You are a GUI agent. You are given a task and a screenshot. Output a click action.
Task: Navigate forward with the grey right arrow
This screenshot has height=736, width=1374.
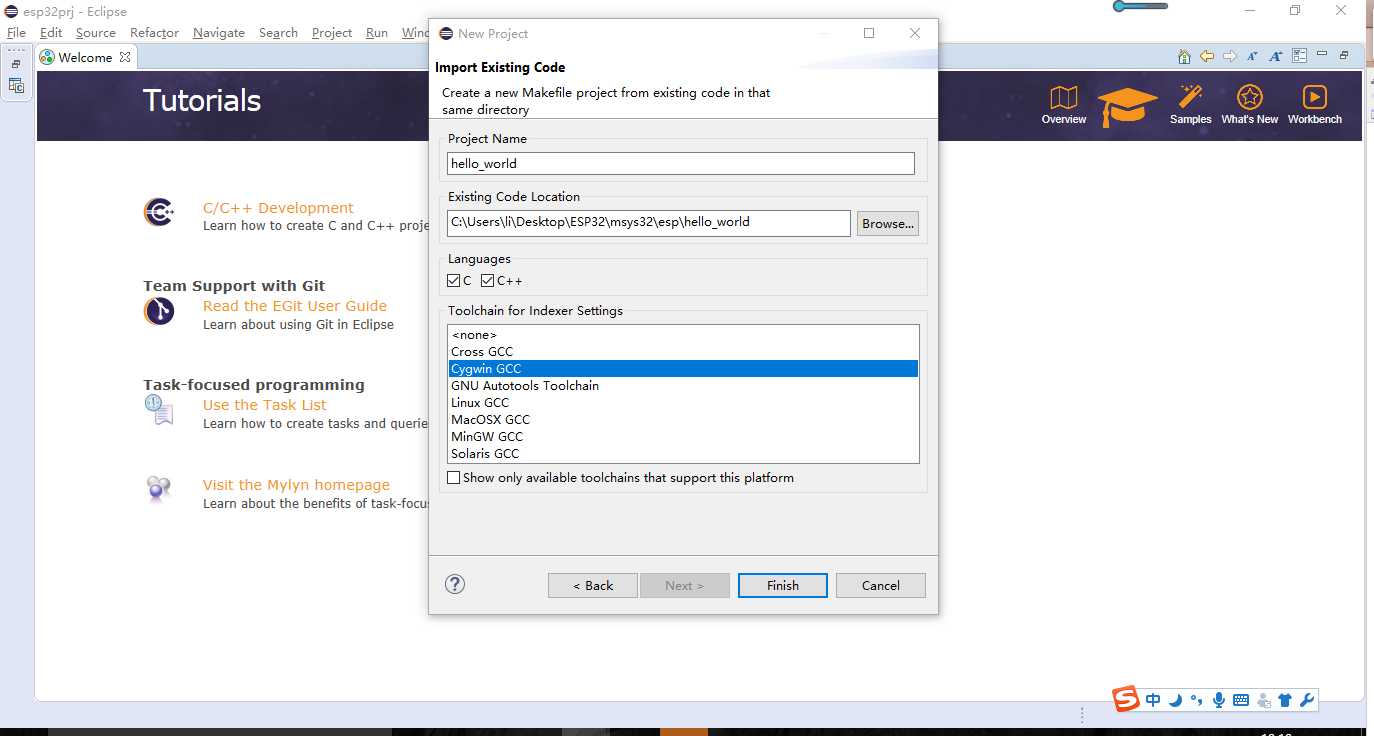[1230, 56]
